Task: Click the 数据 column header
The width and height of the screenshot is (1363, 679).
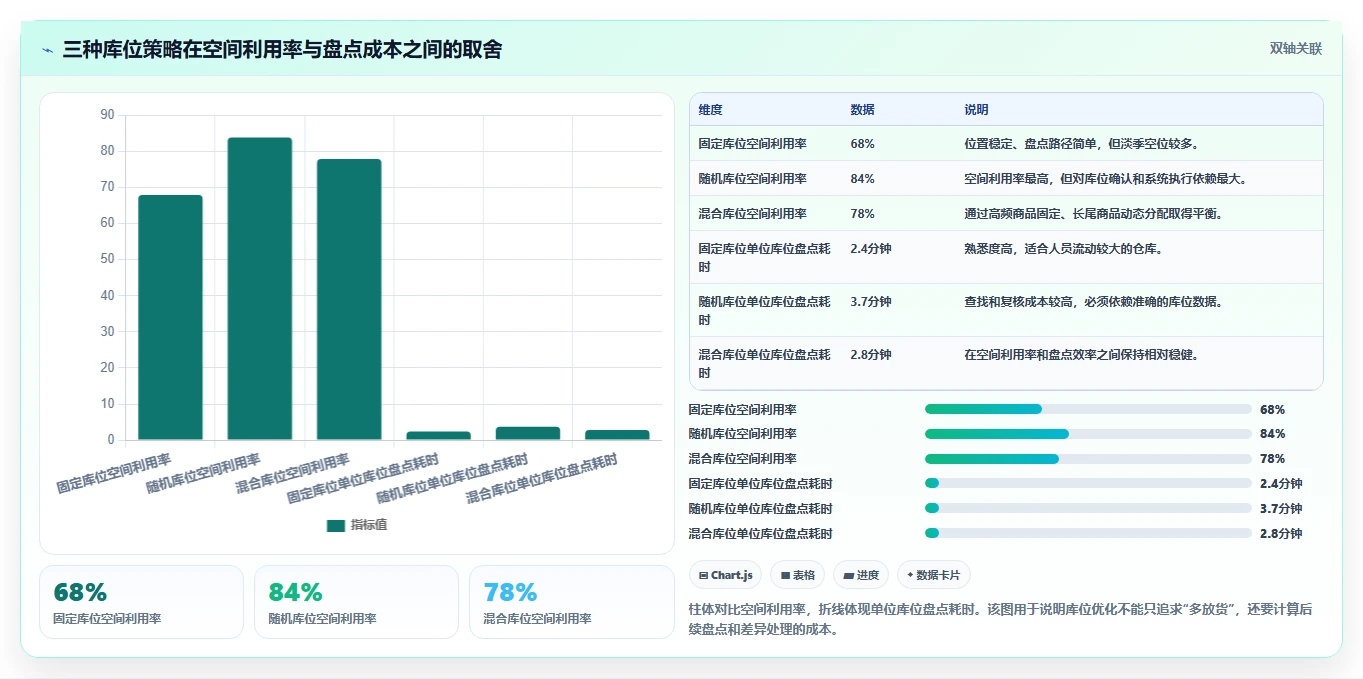Action: click(863, 110)
